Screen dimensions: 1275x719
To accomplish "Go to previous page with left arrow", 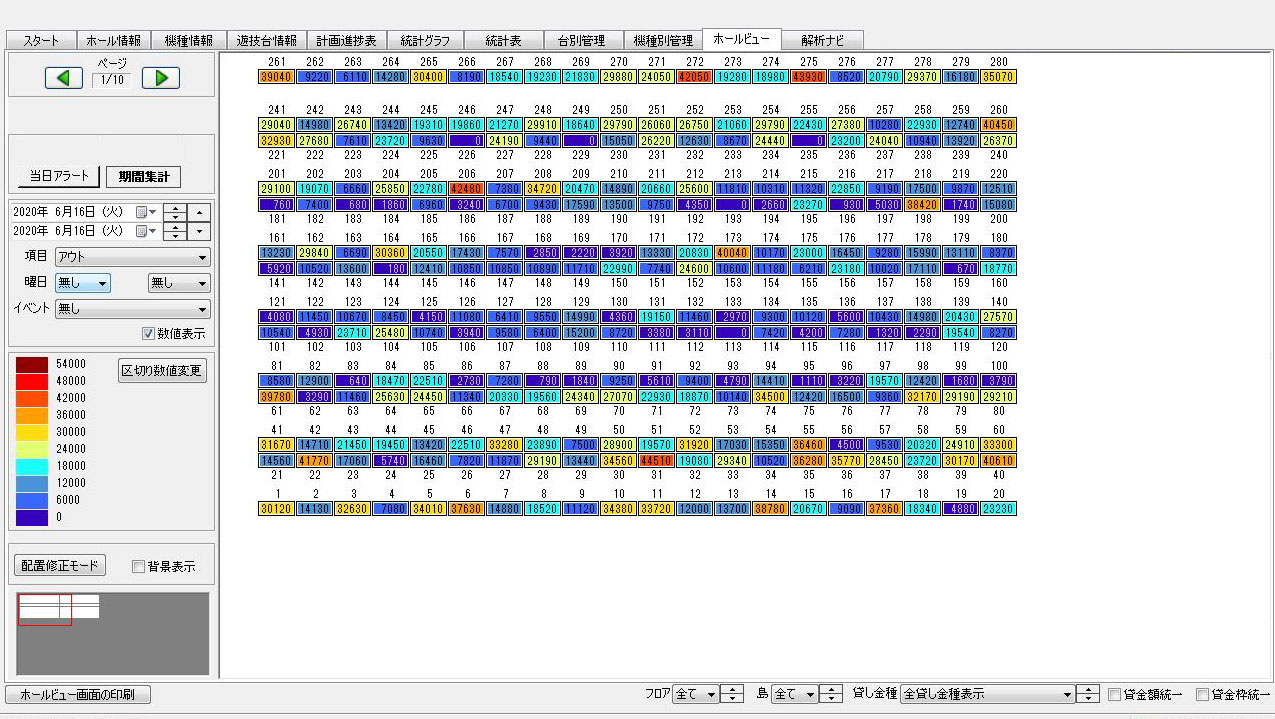I will [x=64, y=78].
